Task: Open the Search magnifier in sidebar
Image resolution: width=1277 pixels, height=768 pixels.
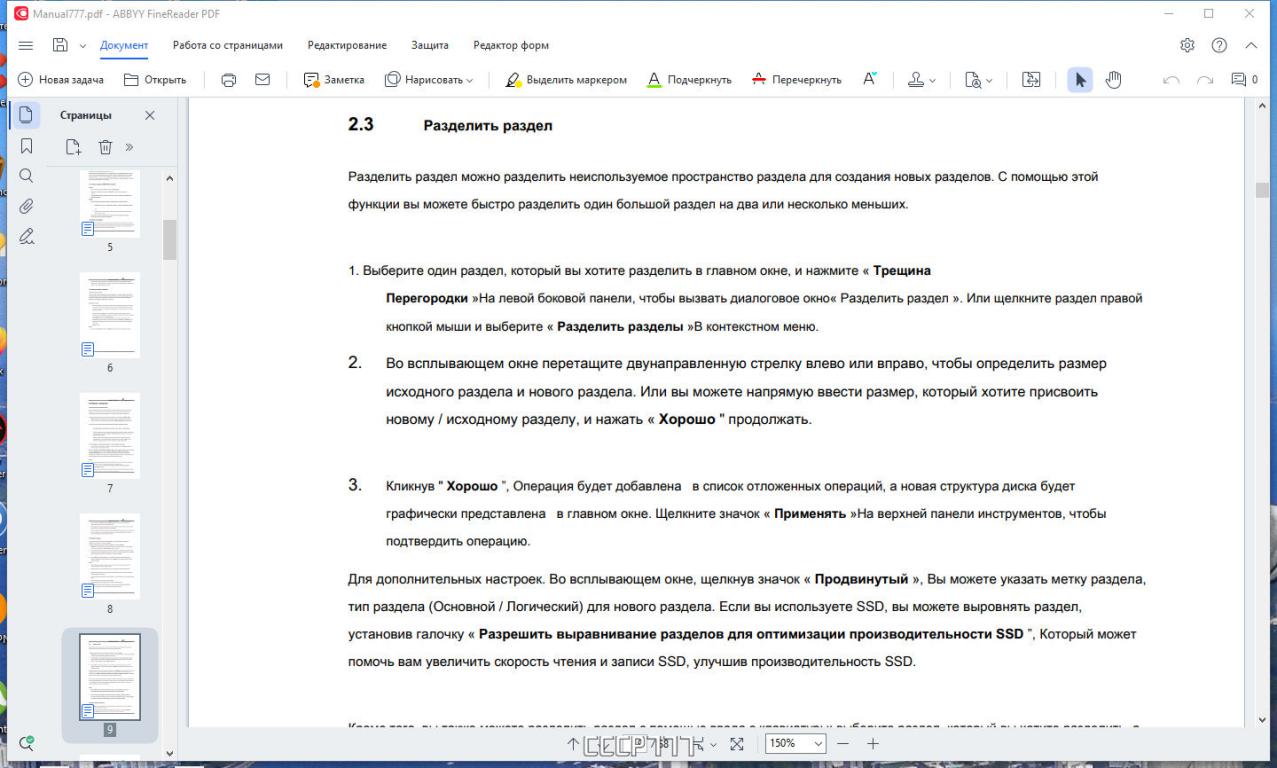Action: point(27,176)
